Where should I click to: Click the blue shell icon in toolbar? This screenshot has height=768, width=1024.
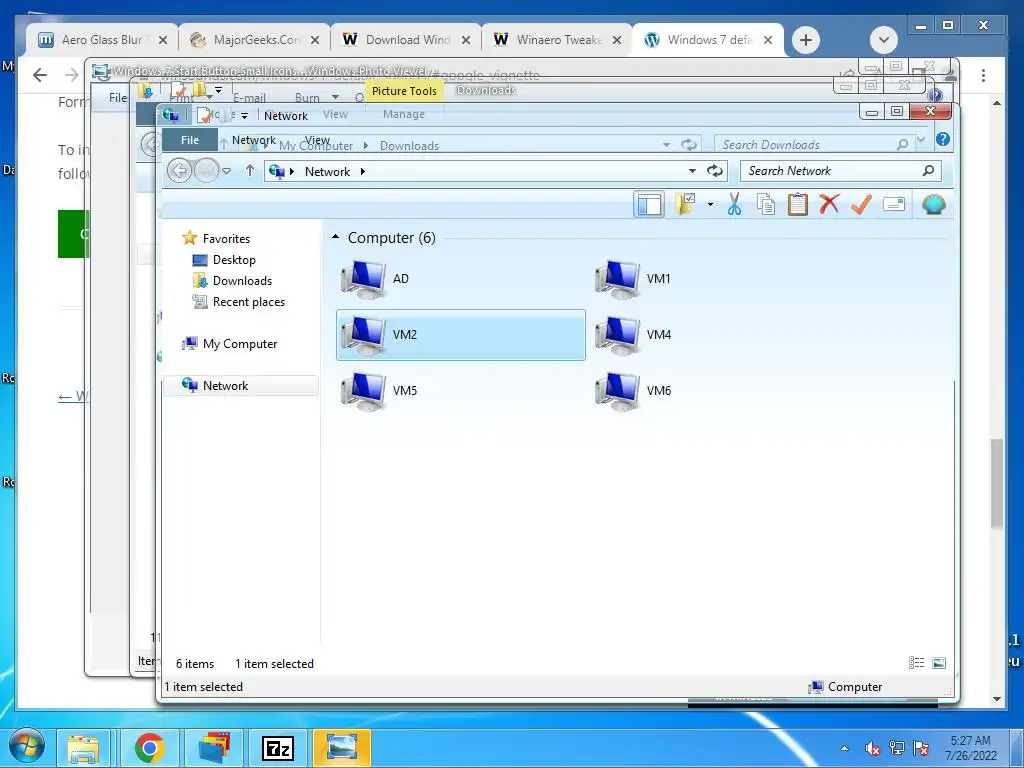[933, 204]
